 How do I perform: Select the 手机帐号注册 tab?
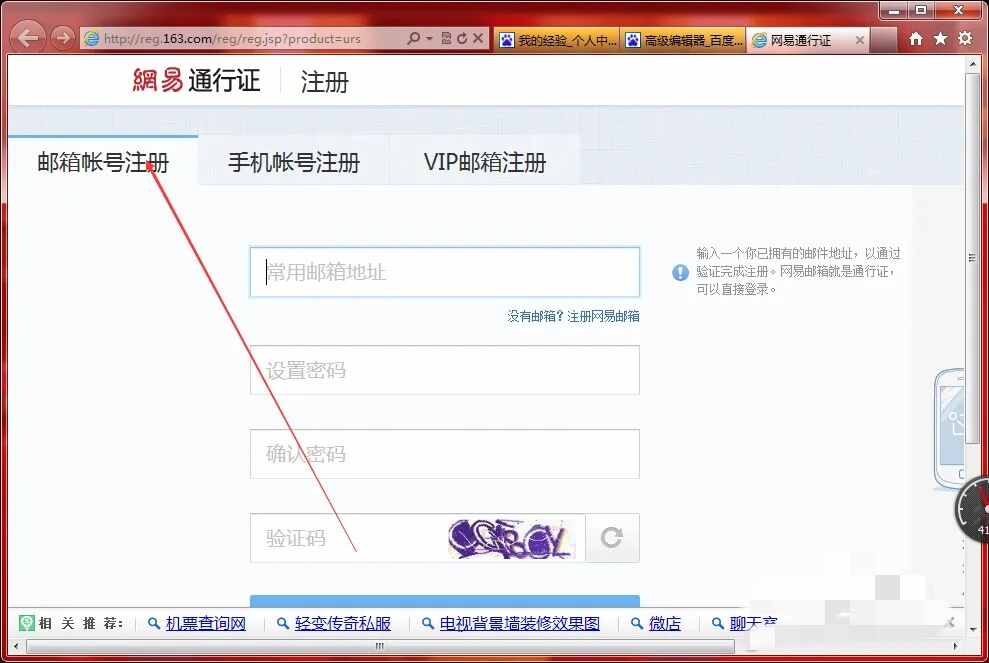[294, 162]
